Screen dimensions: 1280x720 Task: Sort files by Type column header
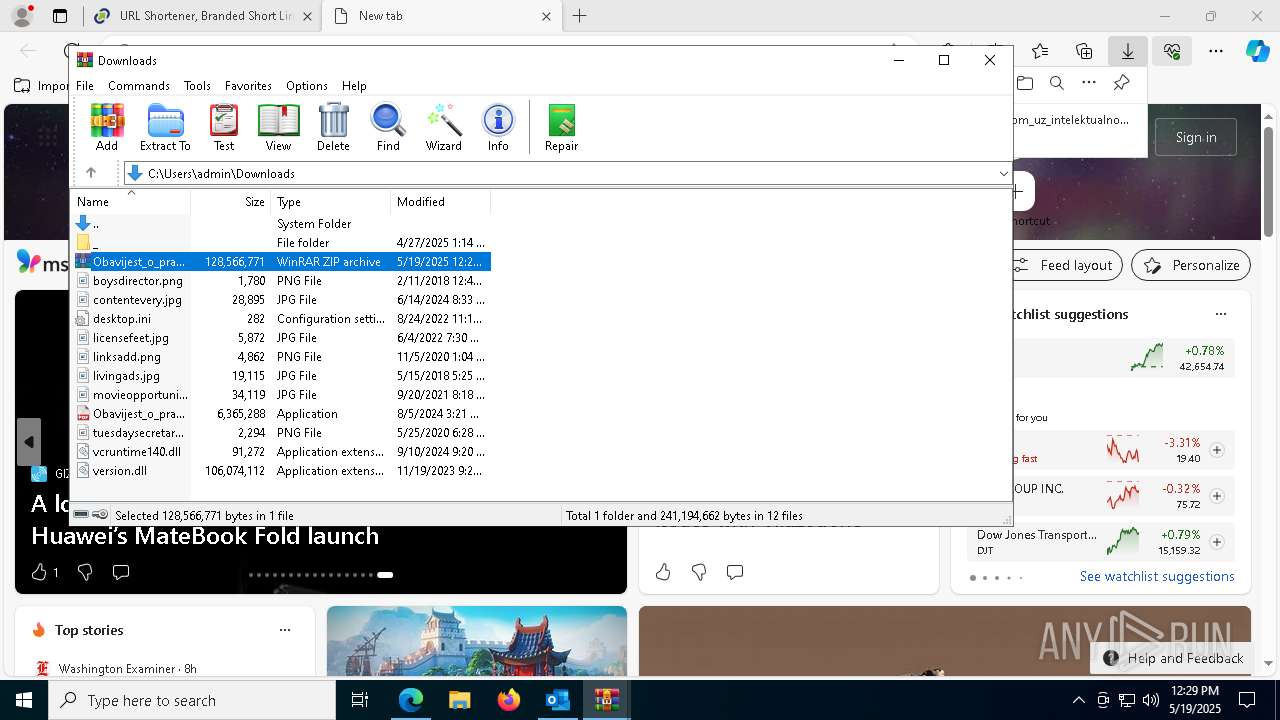point(331,202)
